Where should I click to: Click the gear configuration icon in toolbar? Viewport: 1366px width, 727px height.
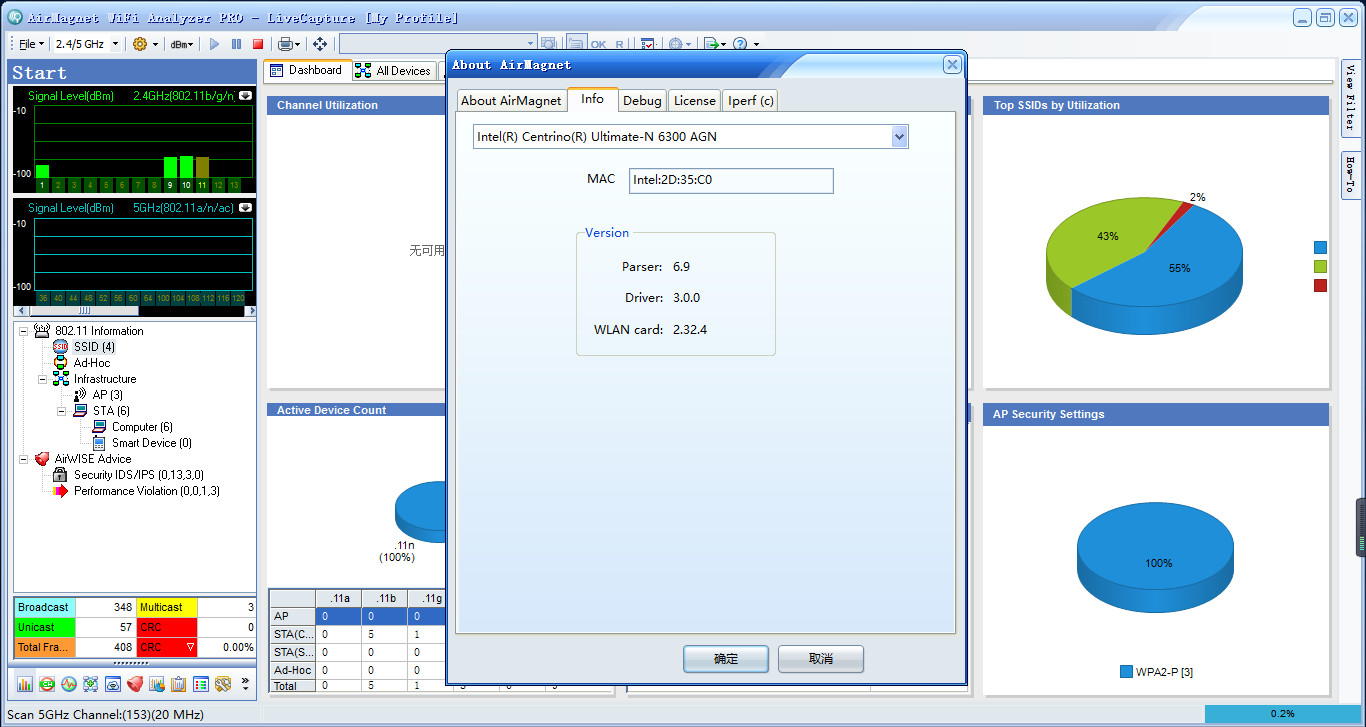coord(140,44)
